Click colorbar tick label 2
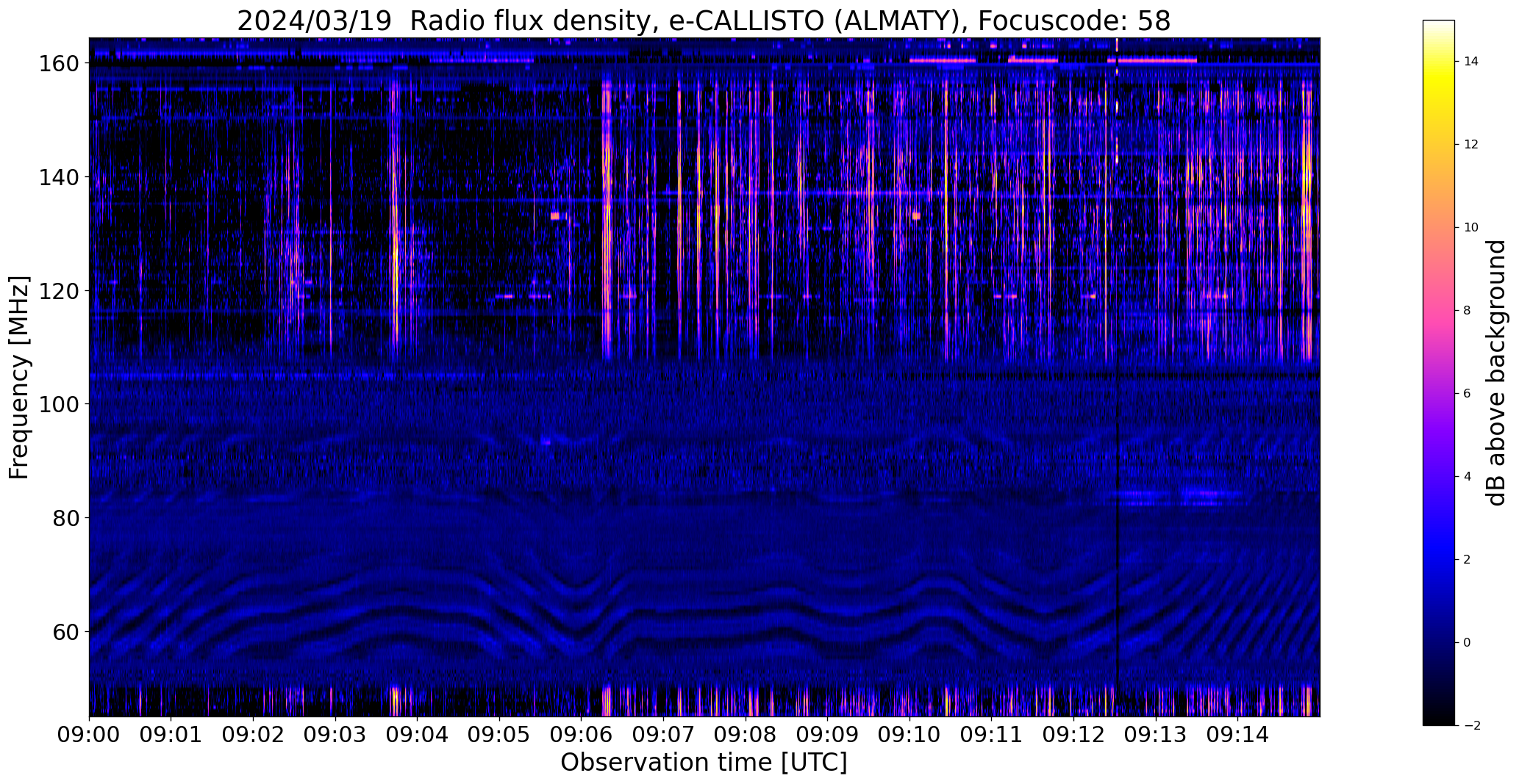 tap(1467, 560)
